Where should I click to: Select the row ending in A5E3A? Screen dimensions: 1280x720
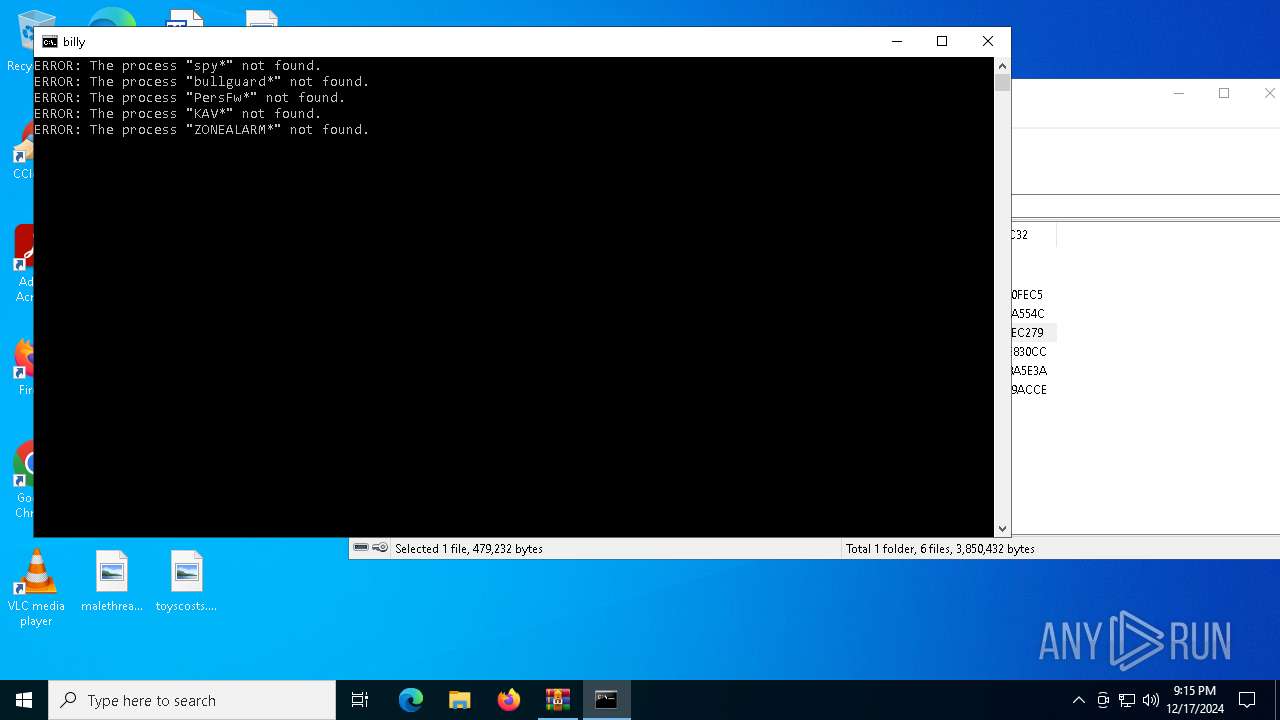point(1028,371)
